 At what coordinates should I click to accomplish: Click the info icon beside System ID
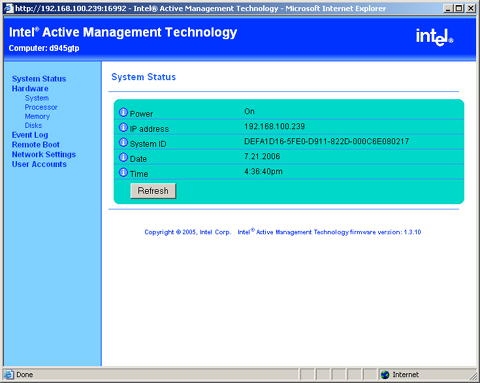(x=123, y=142)
